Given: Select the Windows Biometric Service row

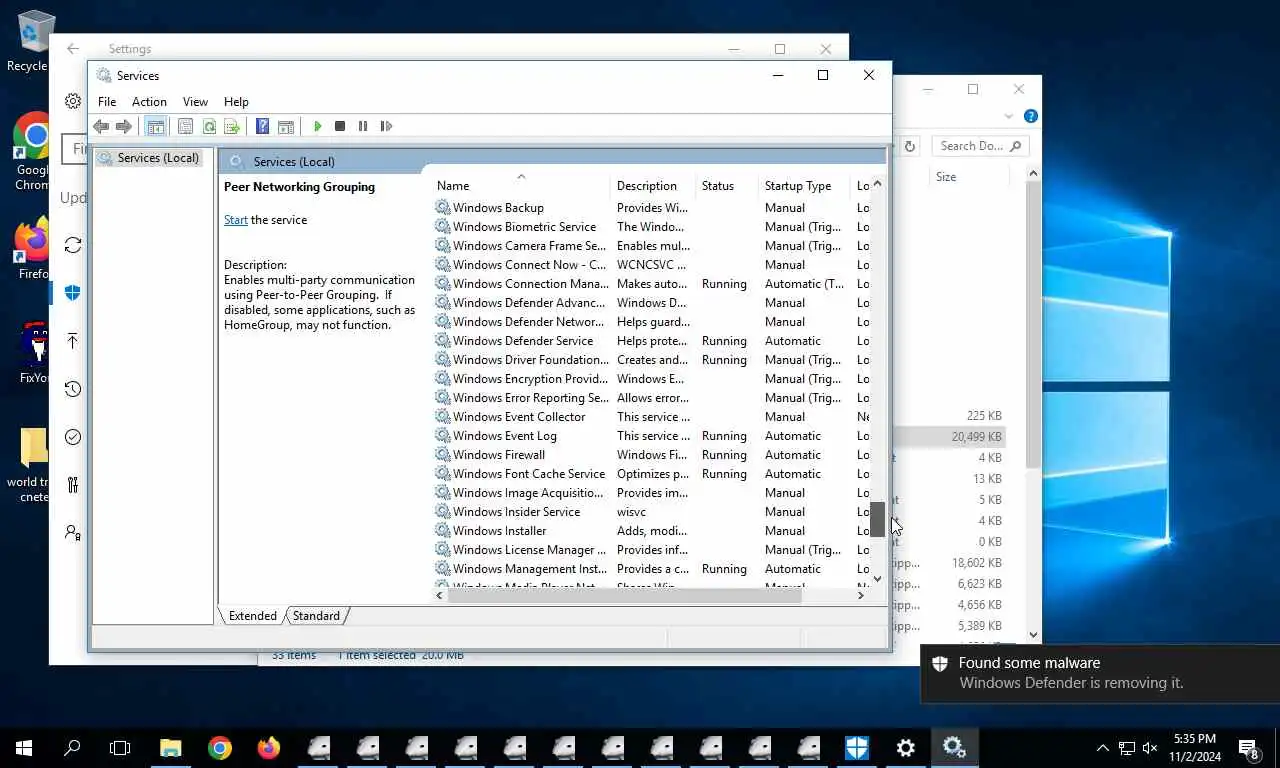Looking at the screenshot, I should [652, 227].
